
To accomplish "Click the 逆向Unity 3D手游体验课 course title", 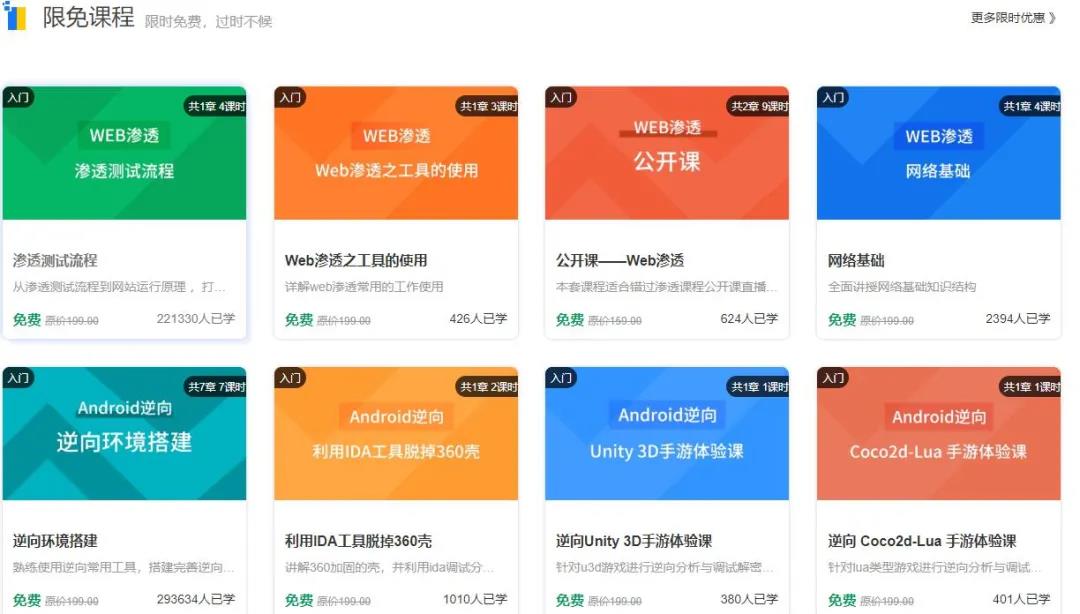I will point(634,541).
